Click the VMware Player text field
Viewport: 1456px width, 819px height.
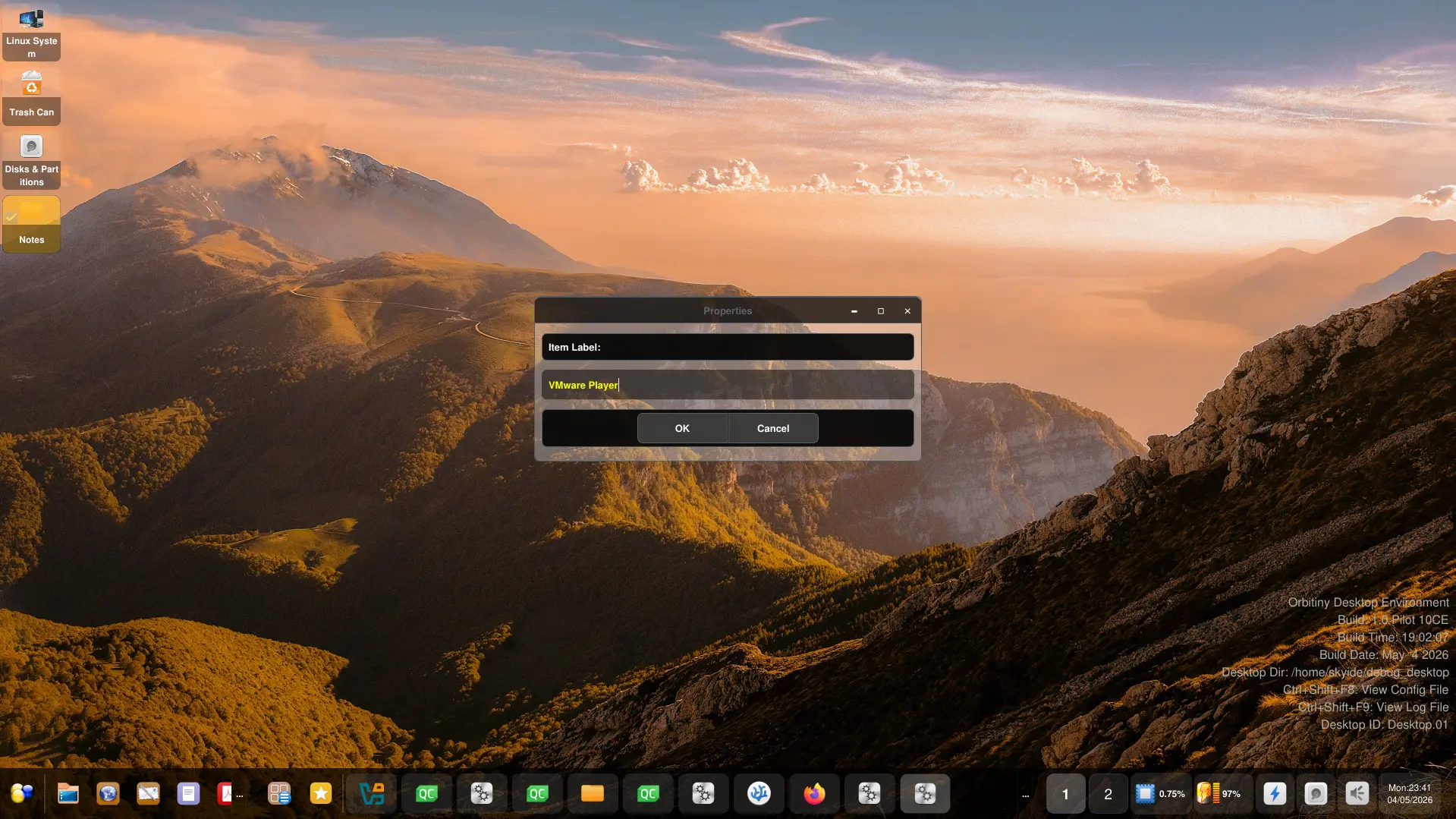(728, 385)
